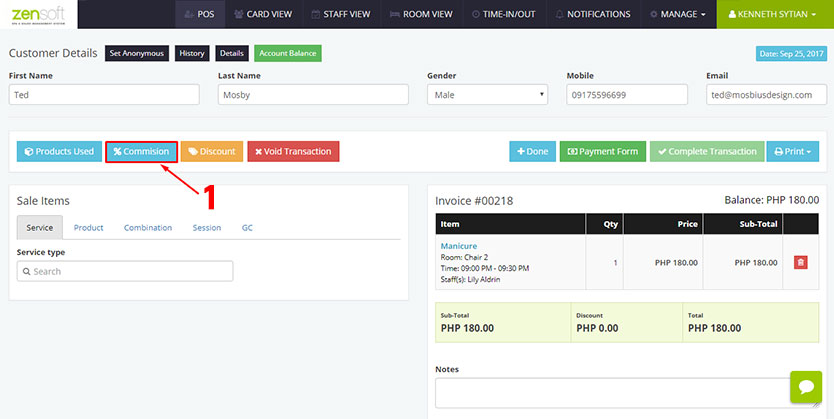Open Products Used
834x419 pixels.
(59, 152)
